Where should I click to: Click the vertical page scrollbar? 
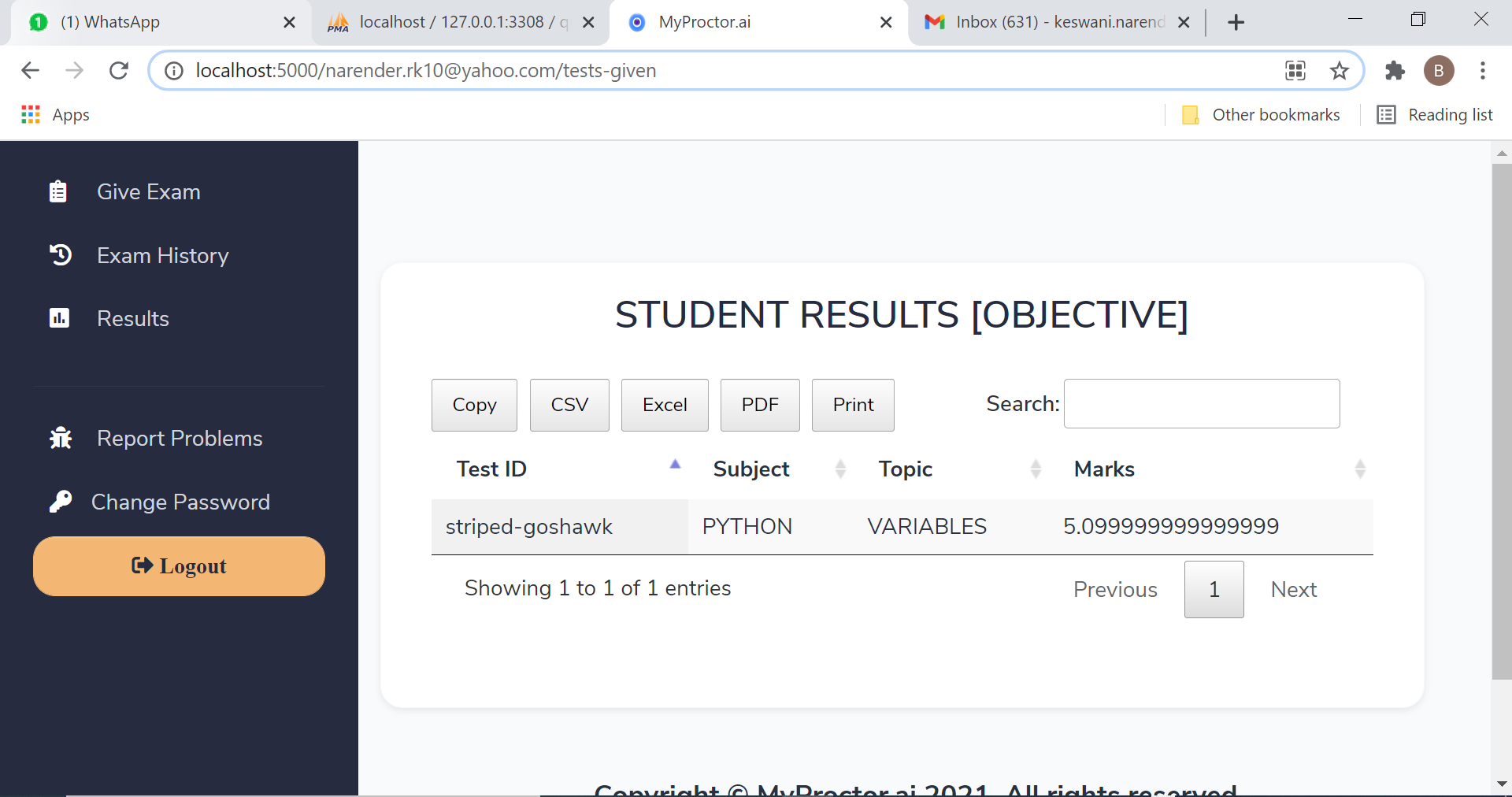pos(1501,421)
